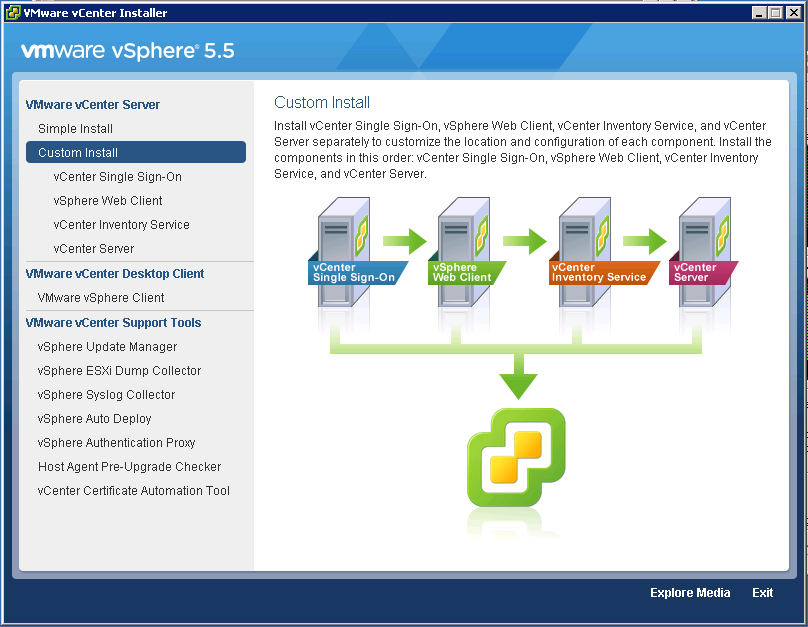Click the Custom Install page heading
This screenshot has height=627, width=808.
point(322,103)
